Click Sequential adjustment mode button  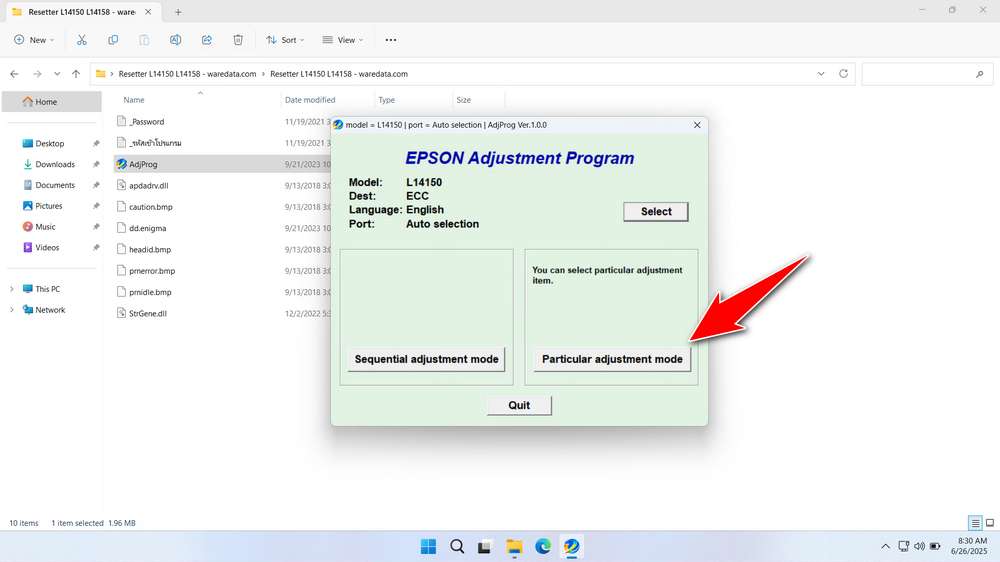pyautogui.click(x=426, y=359)
